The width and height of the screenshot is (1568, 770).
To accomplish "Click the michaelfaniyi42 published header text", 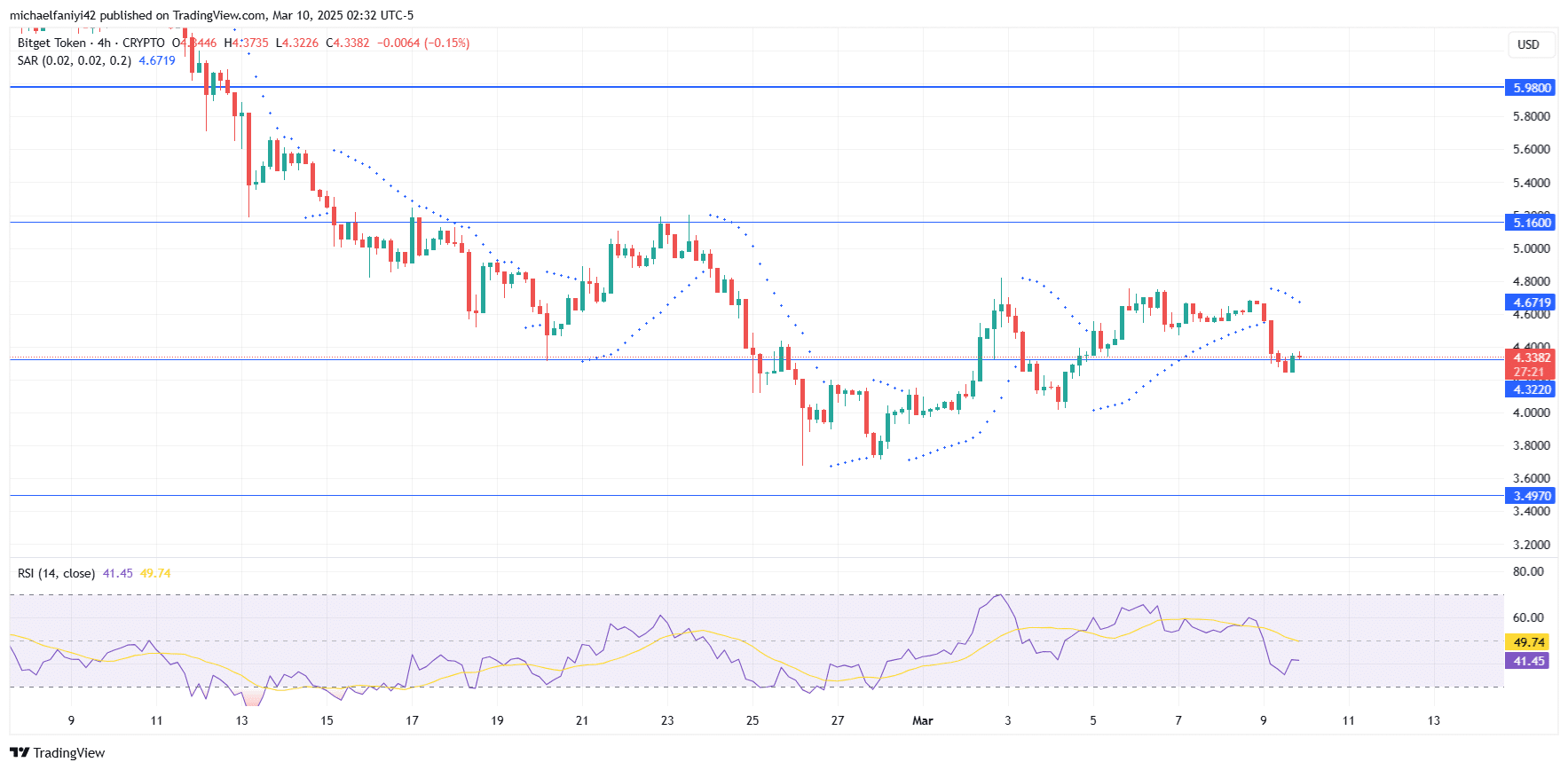I will (x=211, y=15).
